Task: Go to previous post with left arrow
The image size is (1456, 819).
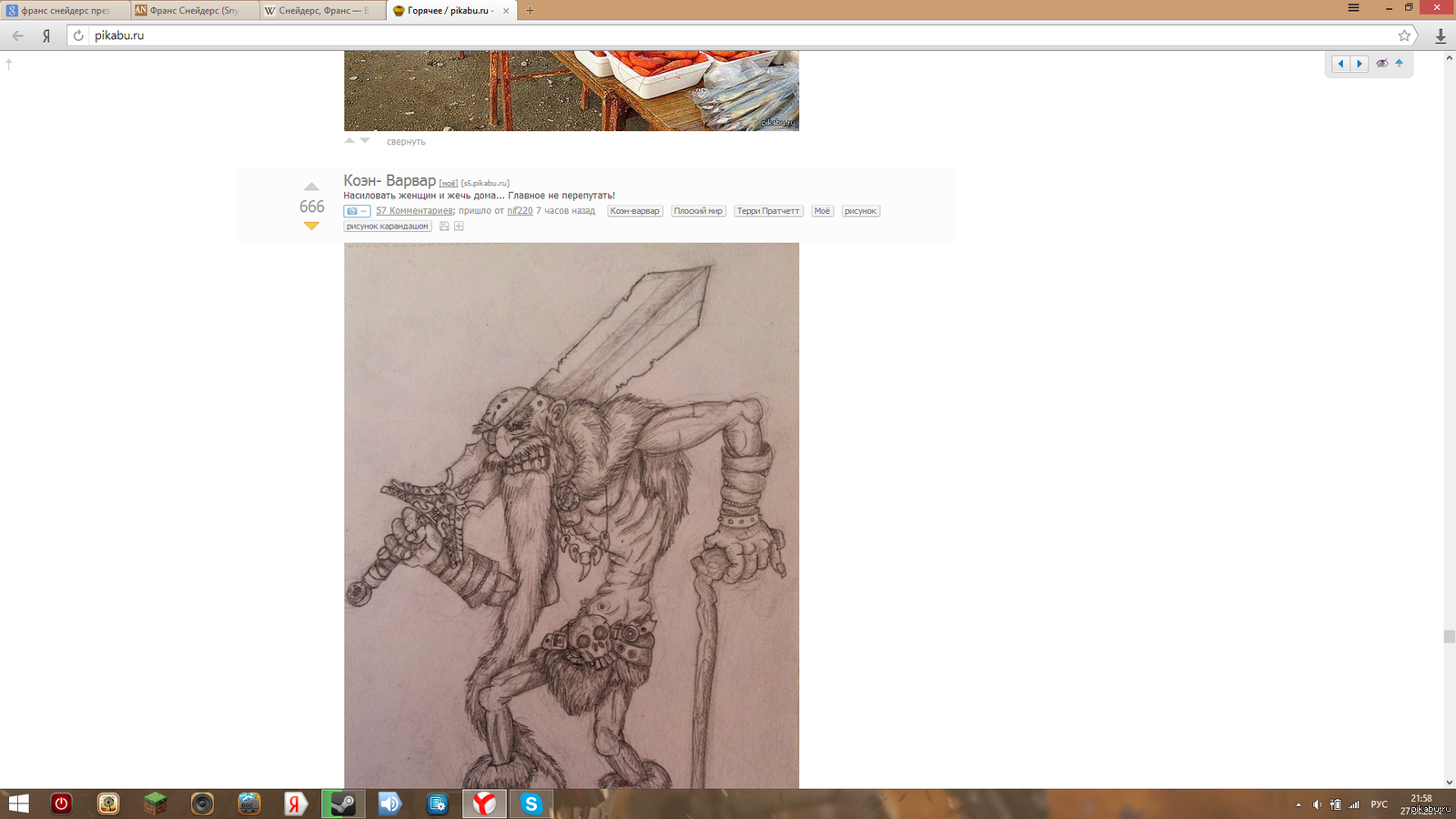Action: pos(1340,64)
